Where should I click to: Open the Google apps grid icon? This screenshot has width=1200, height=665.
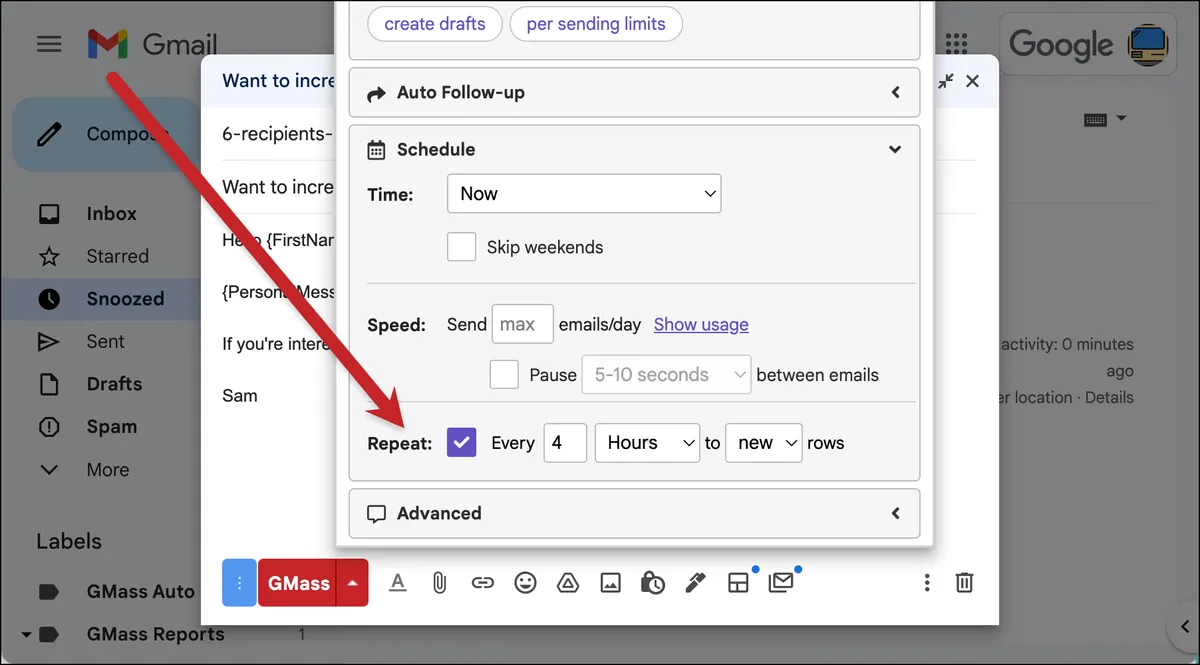point(957,44)
